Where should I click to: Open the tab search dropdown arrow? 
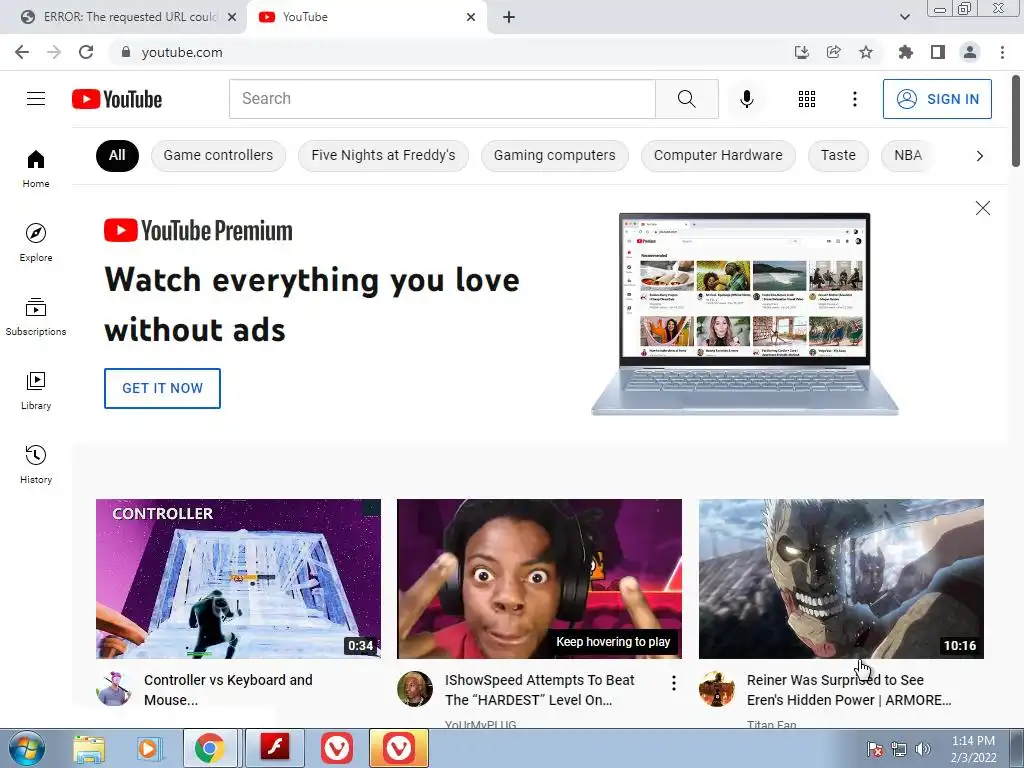904,17
